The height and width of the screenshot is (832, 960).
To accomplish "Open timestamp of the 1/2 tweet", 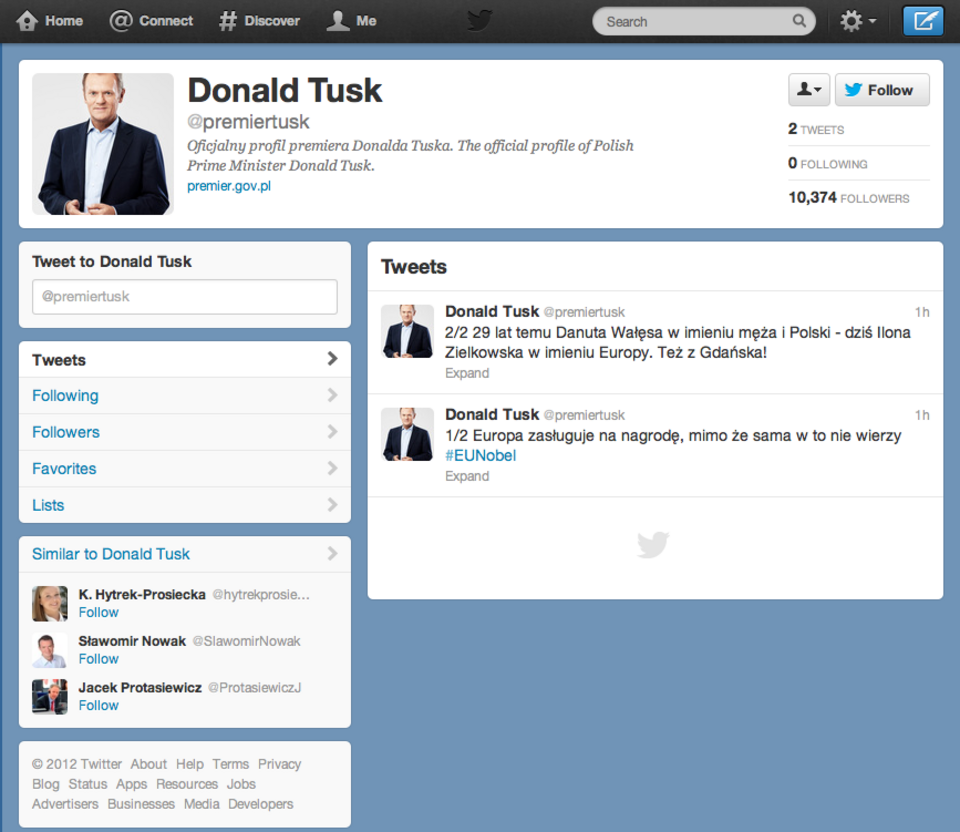I will pyautogui.click(x=922, y=415).
